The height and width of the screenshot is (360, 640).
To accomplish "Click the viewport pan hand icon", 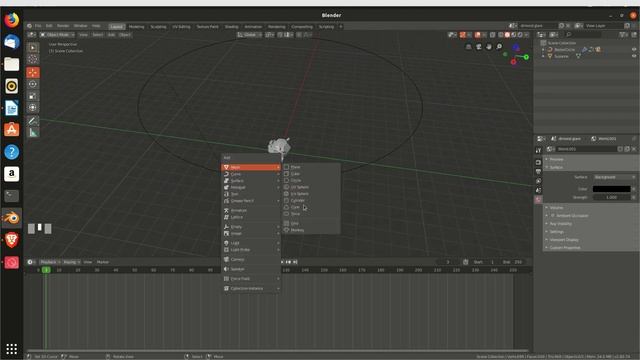I will point(489,47).
